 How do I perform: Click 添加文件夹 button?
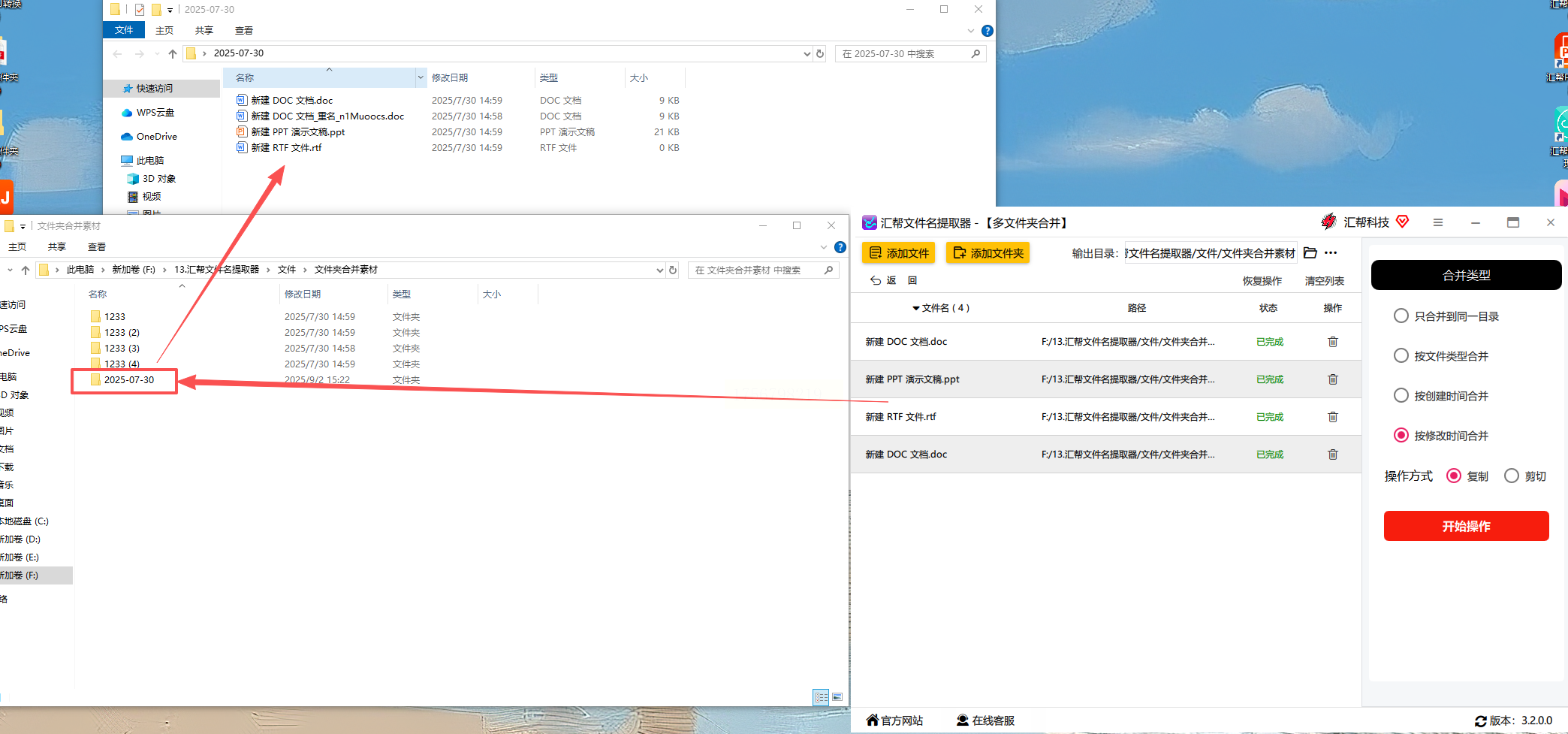coord(988,253)
